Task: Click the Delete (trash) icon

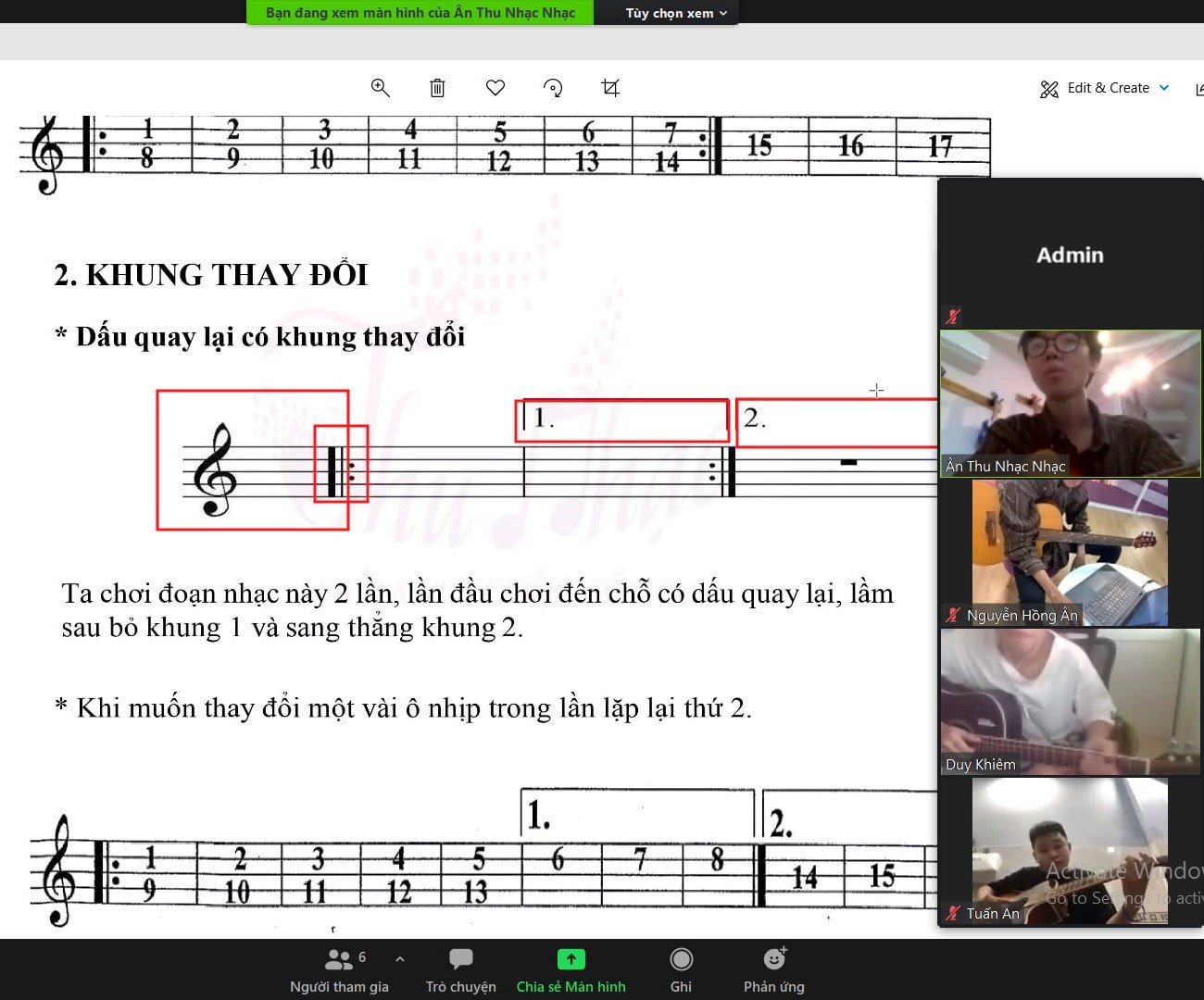Action: click(437, 88)
